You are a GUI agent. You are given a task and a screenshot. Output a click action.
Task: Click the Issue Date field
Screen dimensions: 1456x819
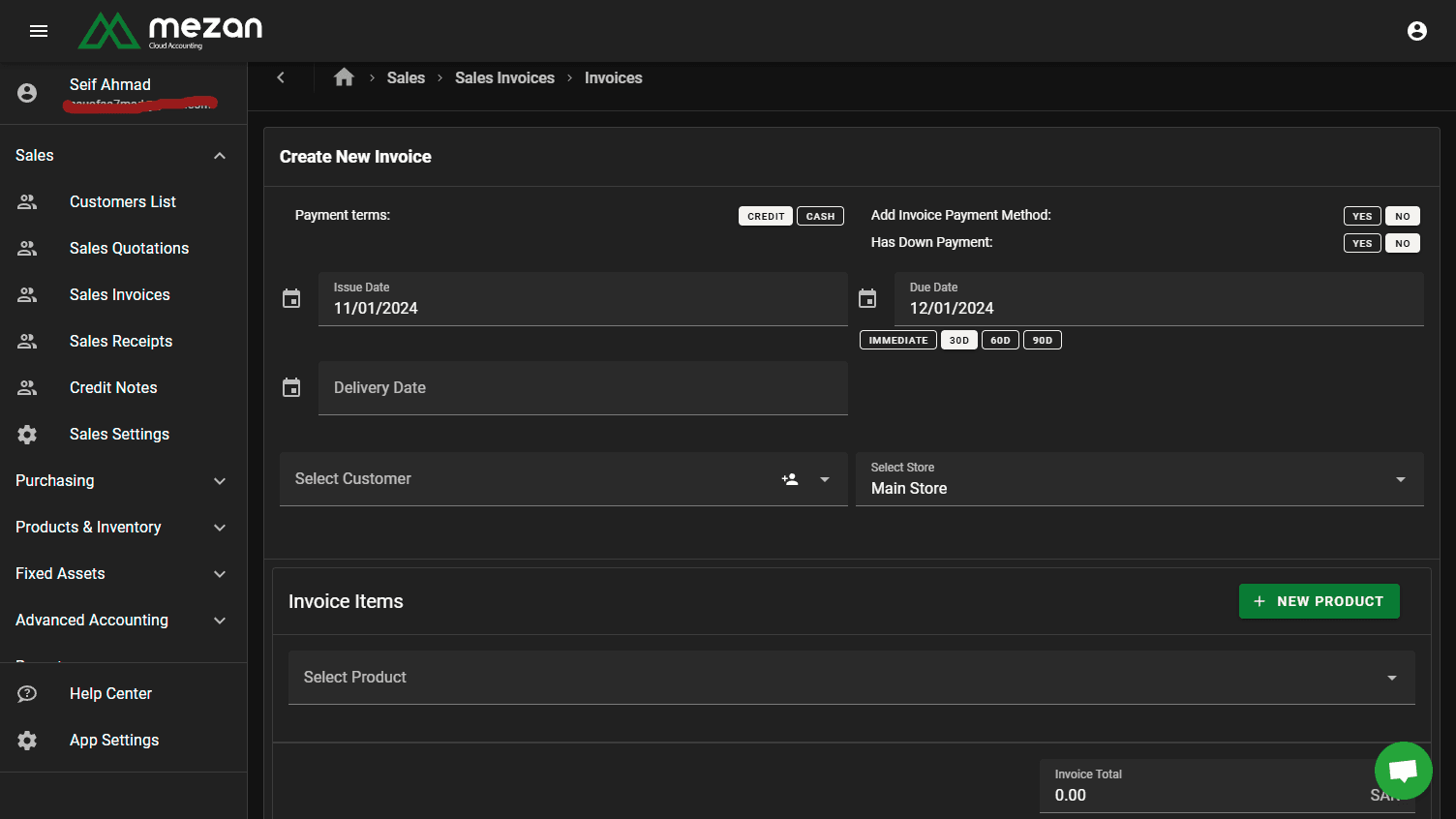click(583, 299)
